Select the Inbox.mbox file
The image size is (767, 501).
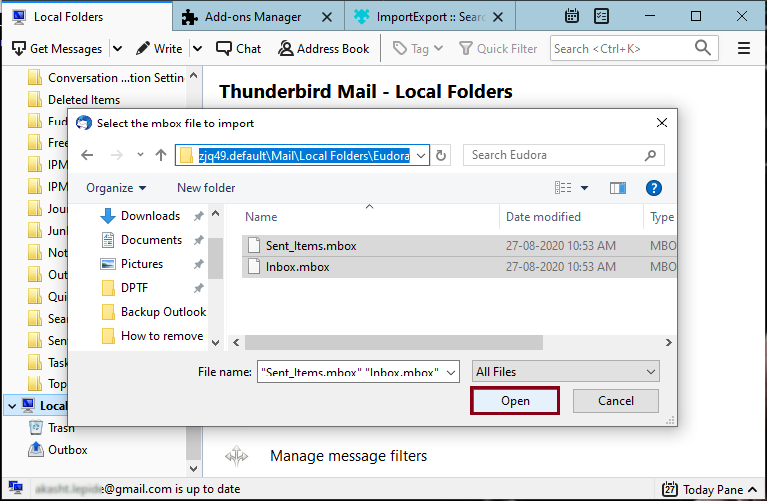click(459, 267)
